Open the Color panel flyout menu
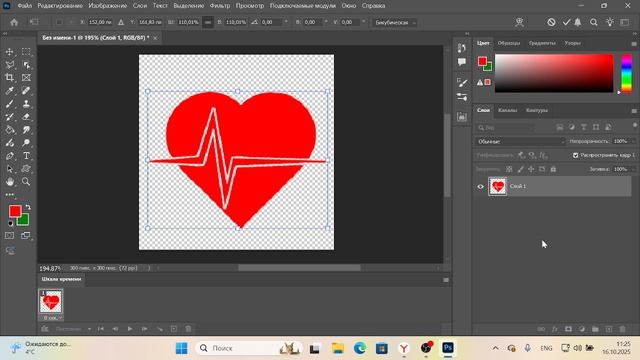The image size is (640, 360). pyautogui.click(x=634, y=43)
